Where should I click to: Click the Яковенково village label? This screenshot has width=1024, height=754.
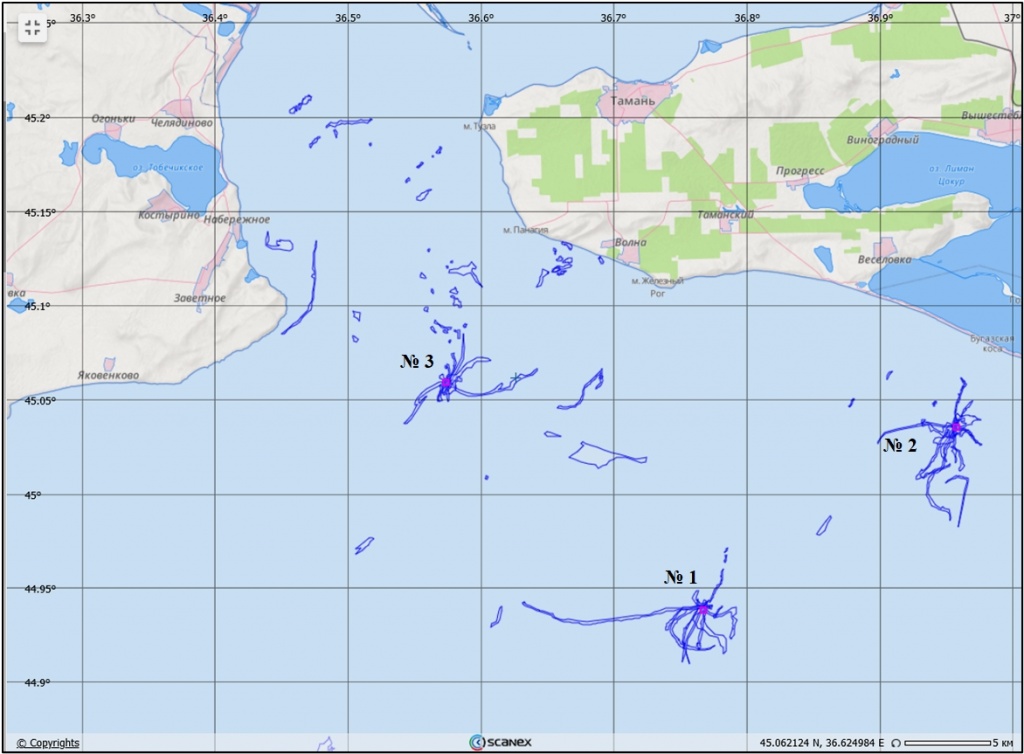click(x=108, y=376)
